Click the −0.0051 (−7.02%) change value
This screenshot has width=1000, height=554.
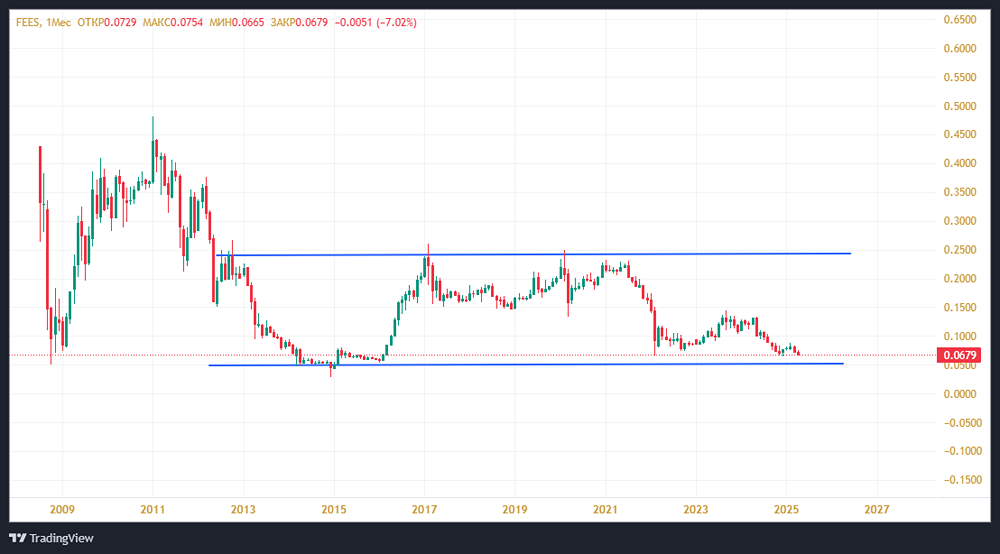(x=376, y=22)
